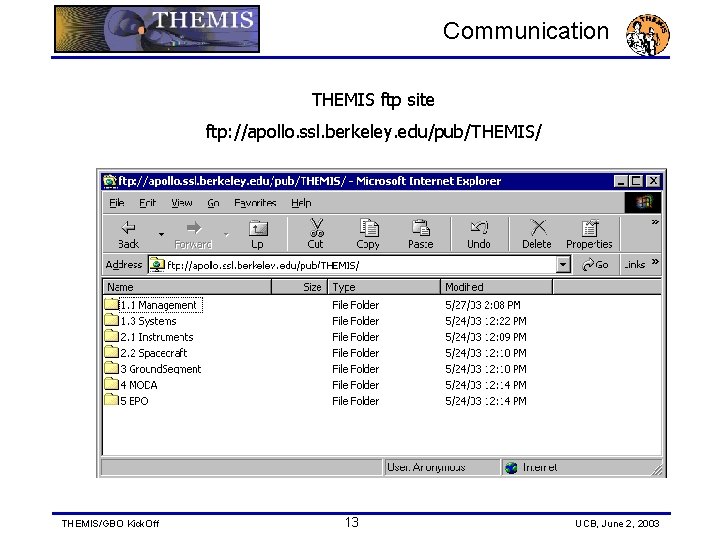Viewport: 720px width, 540px height.
Task: Click the Cut scissors toolbar button
Action: pos(316,234)
